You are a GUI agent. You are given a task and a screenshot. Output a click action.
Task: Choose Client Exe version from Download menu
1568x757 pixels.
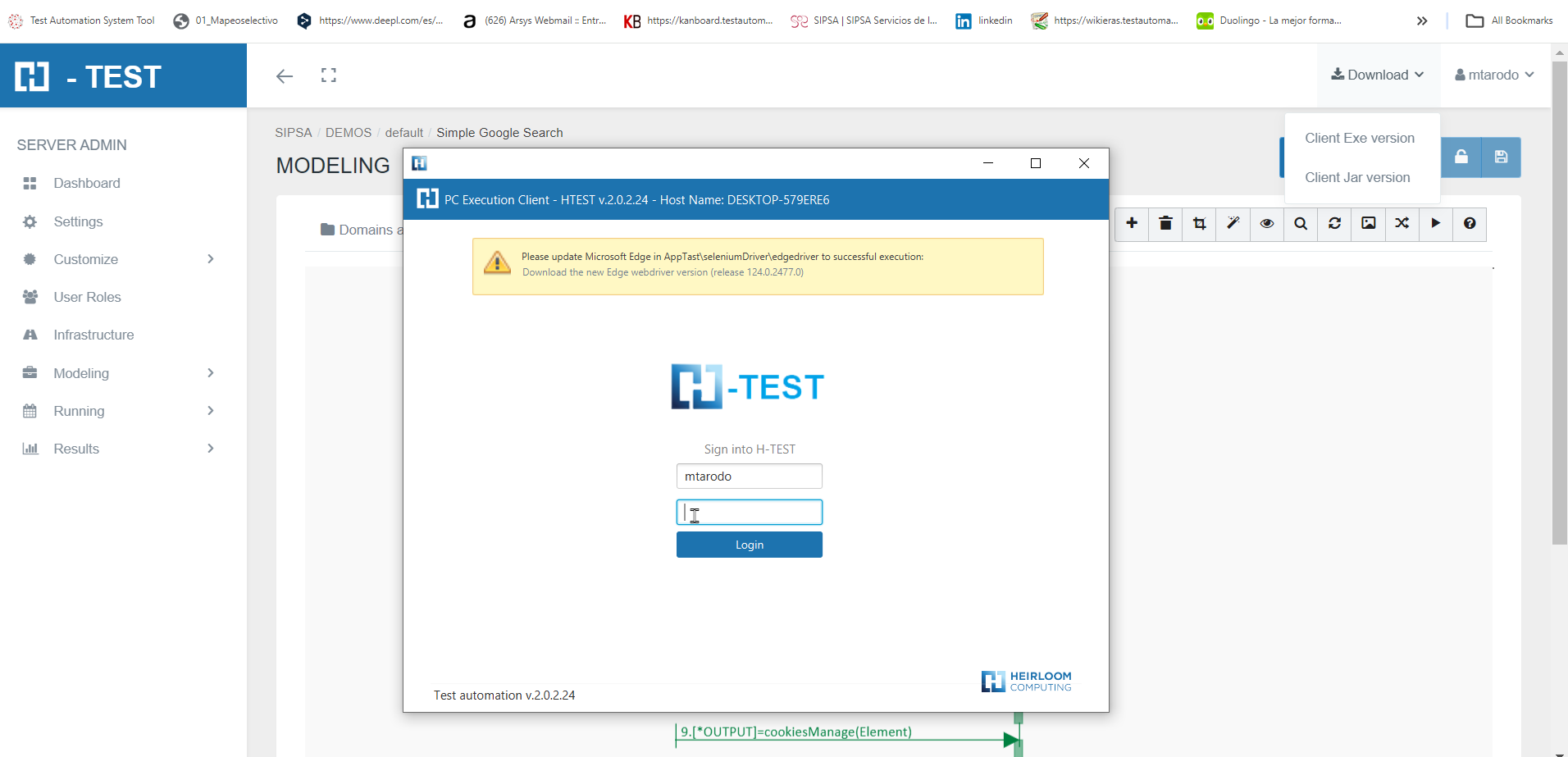1359,138
